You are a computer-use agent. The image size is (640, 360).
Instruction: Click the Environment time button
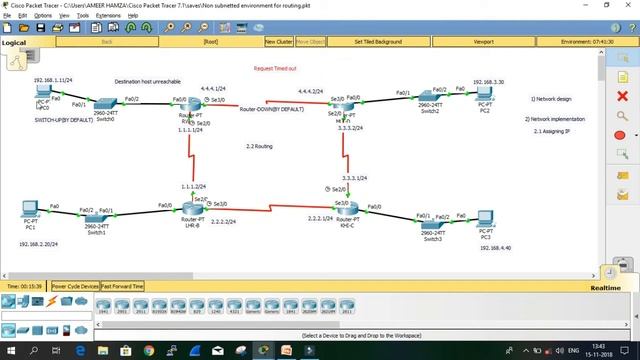click(x=587, y=42)
